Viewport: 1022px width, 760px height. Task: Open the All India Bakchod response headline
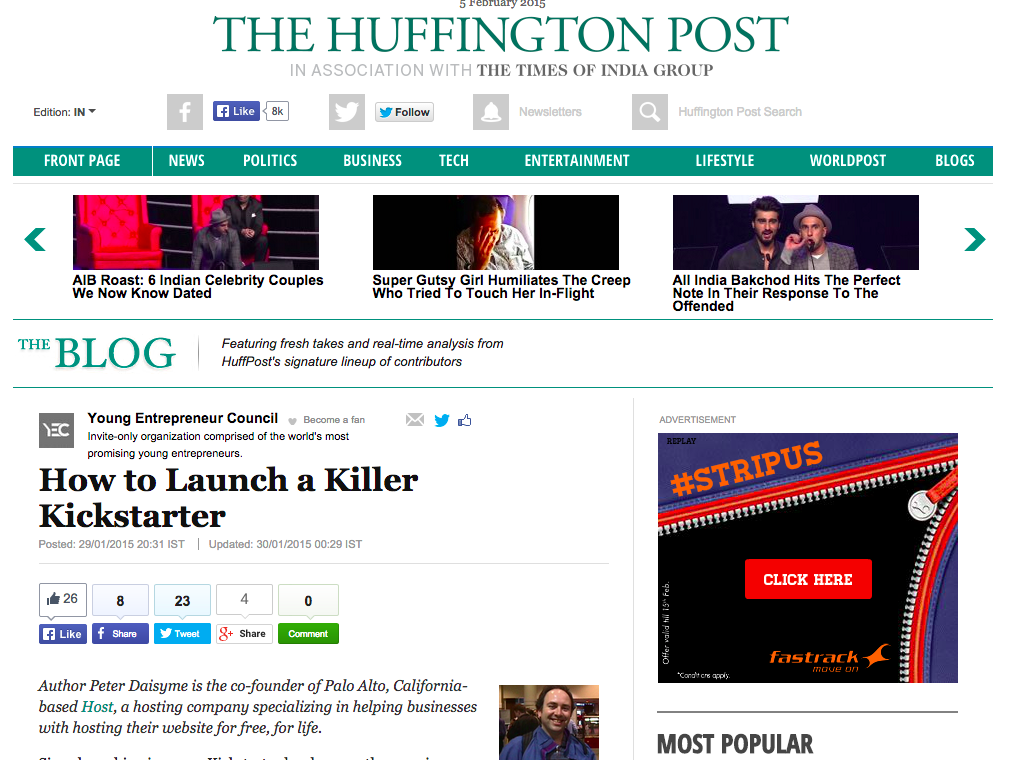786,293
